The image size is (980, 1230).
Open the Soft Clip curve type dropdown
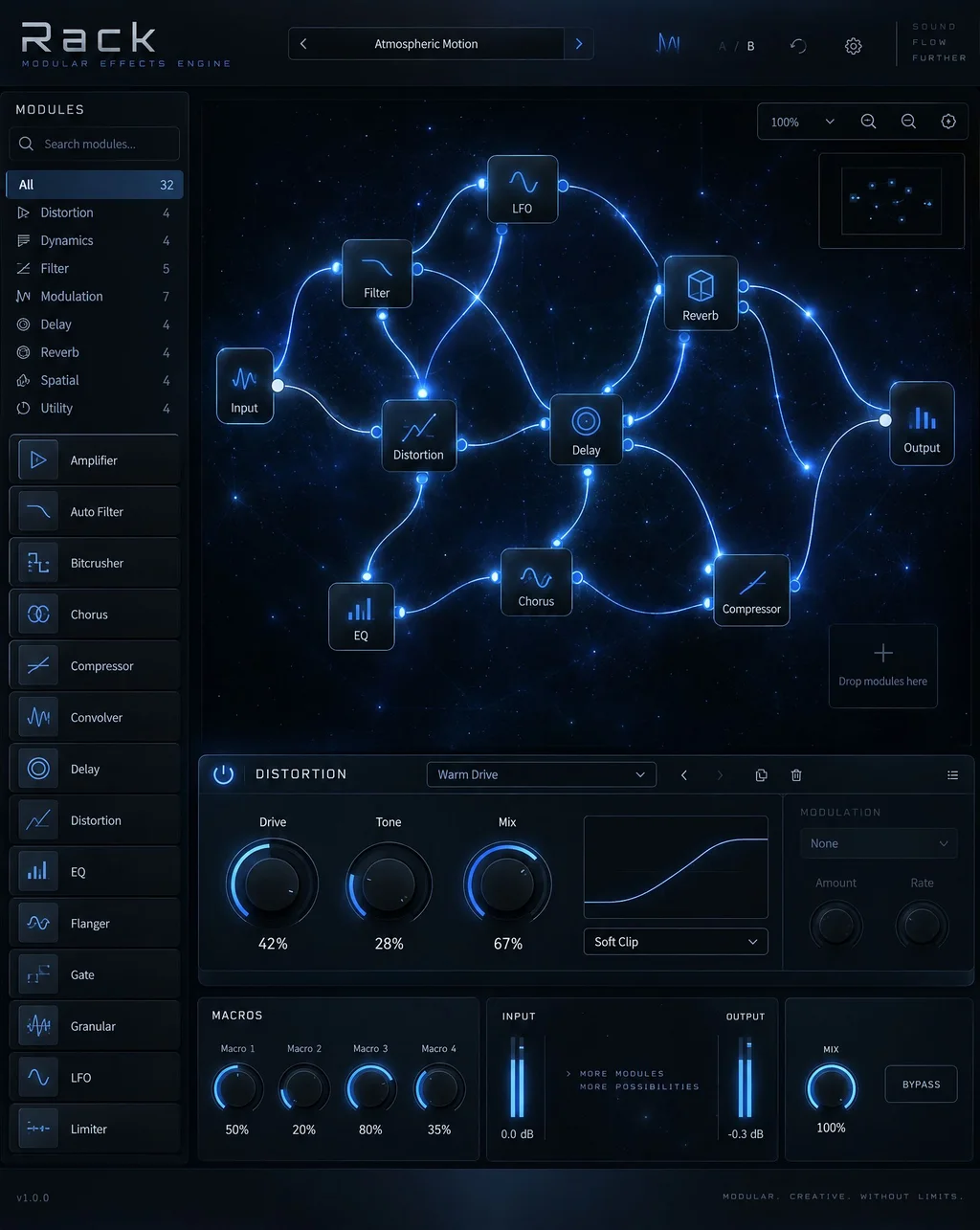(676, 942)
